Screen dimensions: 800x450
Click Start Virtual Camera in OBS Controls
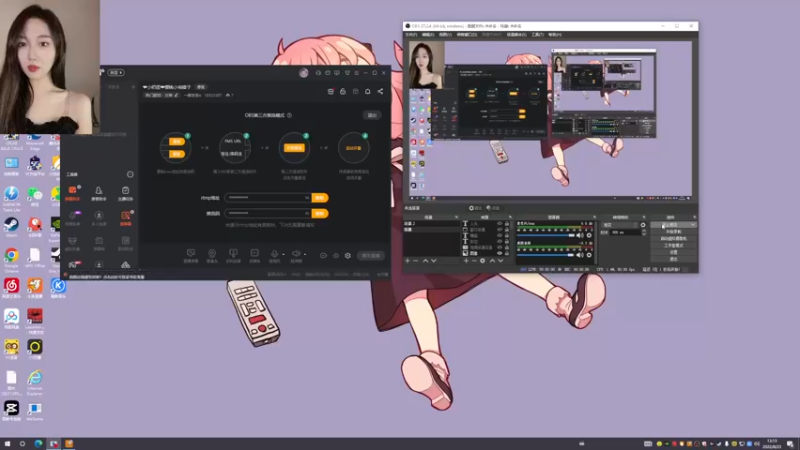pos(673,238)
